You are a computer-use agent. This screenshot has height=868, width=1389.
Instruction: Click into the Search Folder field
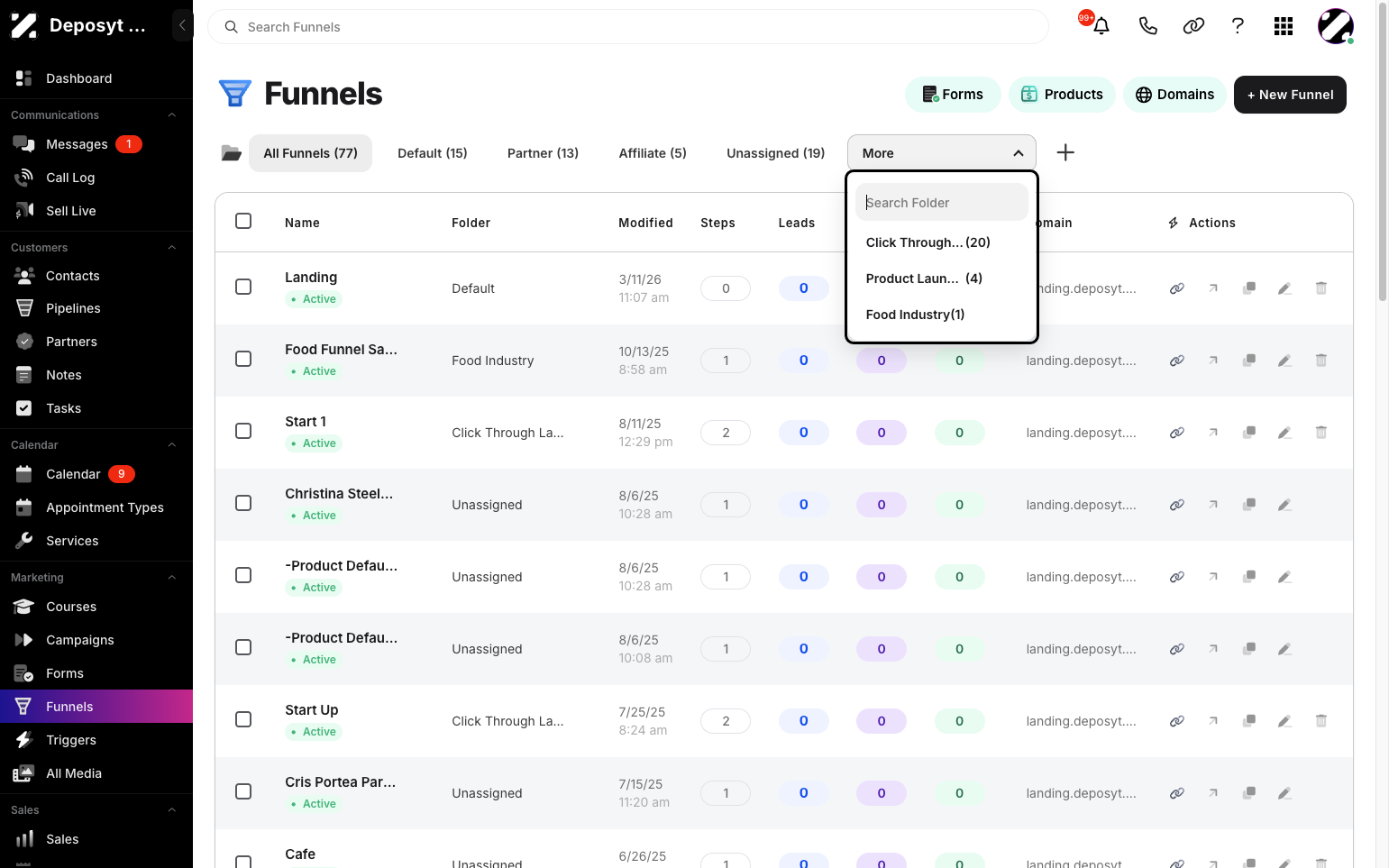pos(942,203)
